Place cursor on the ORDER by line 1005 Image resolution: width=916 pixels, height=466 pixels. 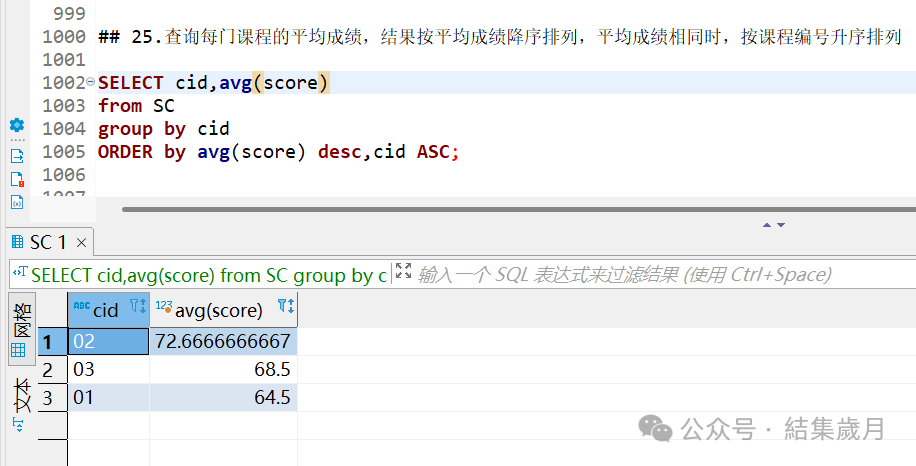(279, 152)
